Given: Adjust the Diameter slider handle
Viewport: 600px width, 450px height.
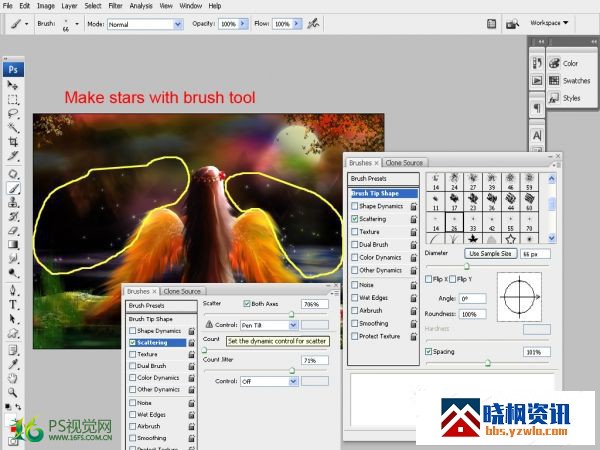Looking at the screenshot, I should coord(466,266).
